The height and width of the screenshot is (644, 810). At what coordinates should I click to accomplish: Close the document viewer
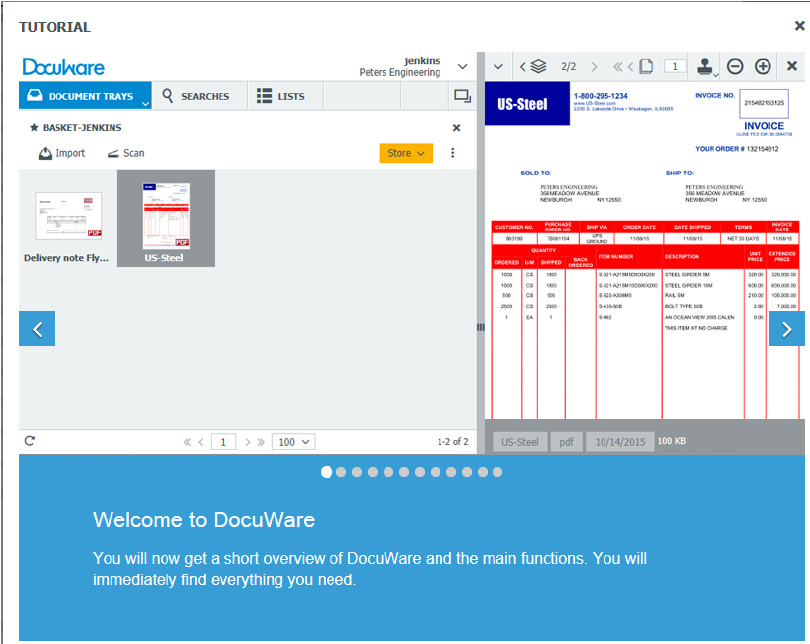tap(791, 66)
